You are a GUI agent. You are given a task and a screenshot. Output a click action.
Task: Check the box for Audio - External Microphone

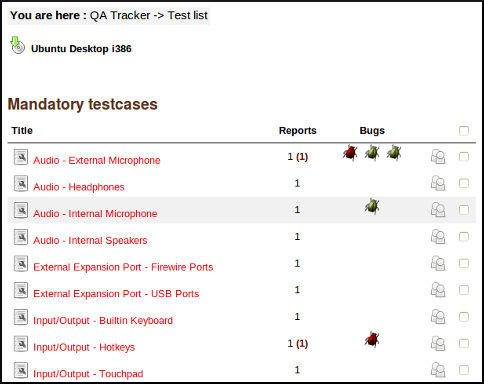pos(464,157)
